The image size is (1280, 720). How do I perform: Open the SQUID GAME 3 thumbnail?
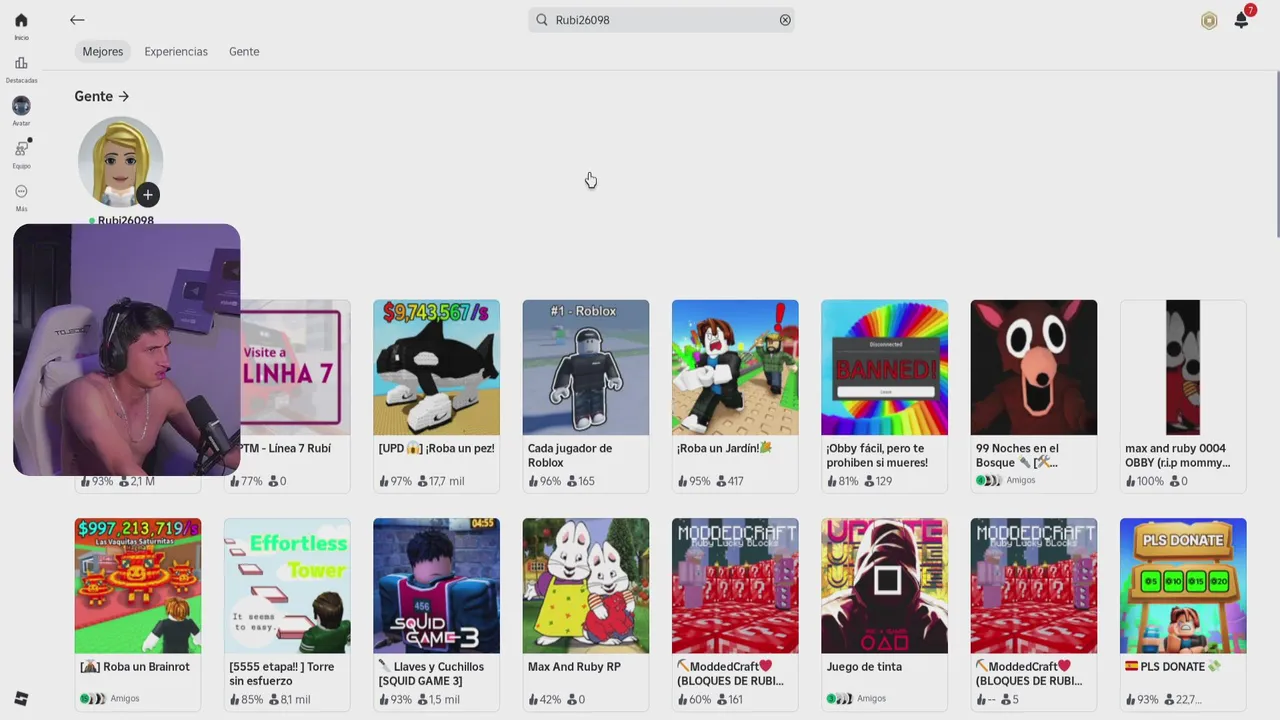(436, 585)
